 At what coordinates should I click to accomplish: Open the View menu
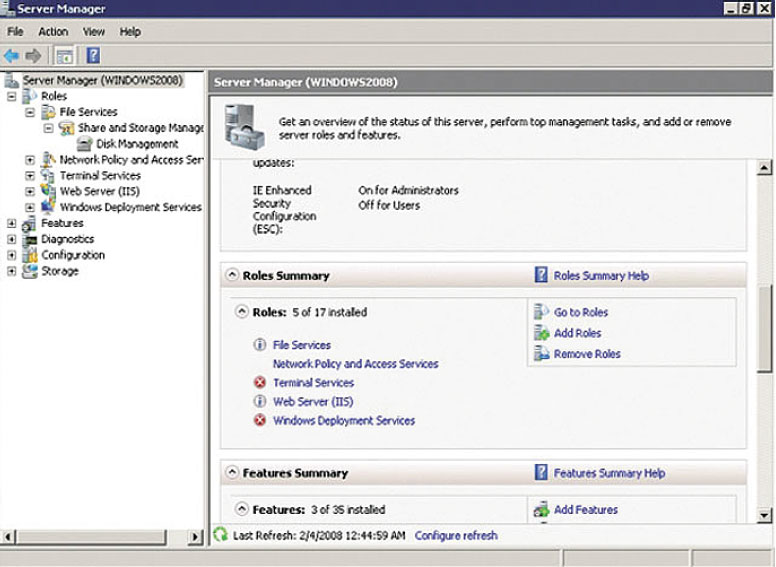click(94, 32)
